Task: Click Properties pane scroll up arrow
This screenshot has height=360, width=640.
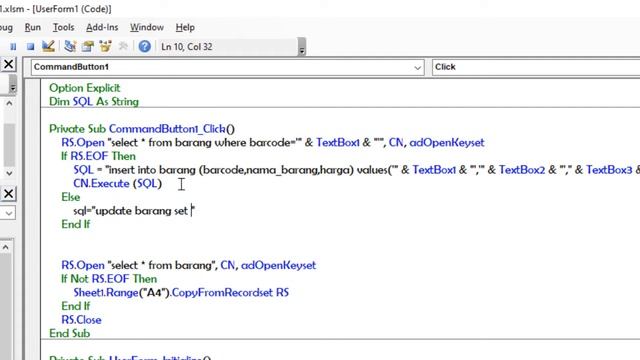Action: [x=6, y=247]
